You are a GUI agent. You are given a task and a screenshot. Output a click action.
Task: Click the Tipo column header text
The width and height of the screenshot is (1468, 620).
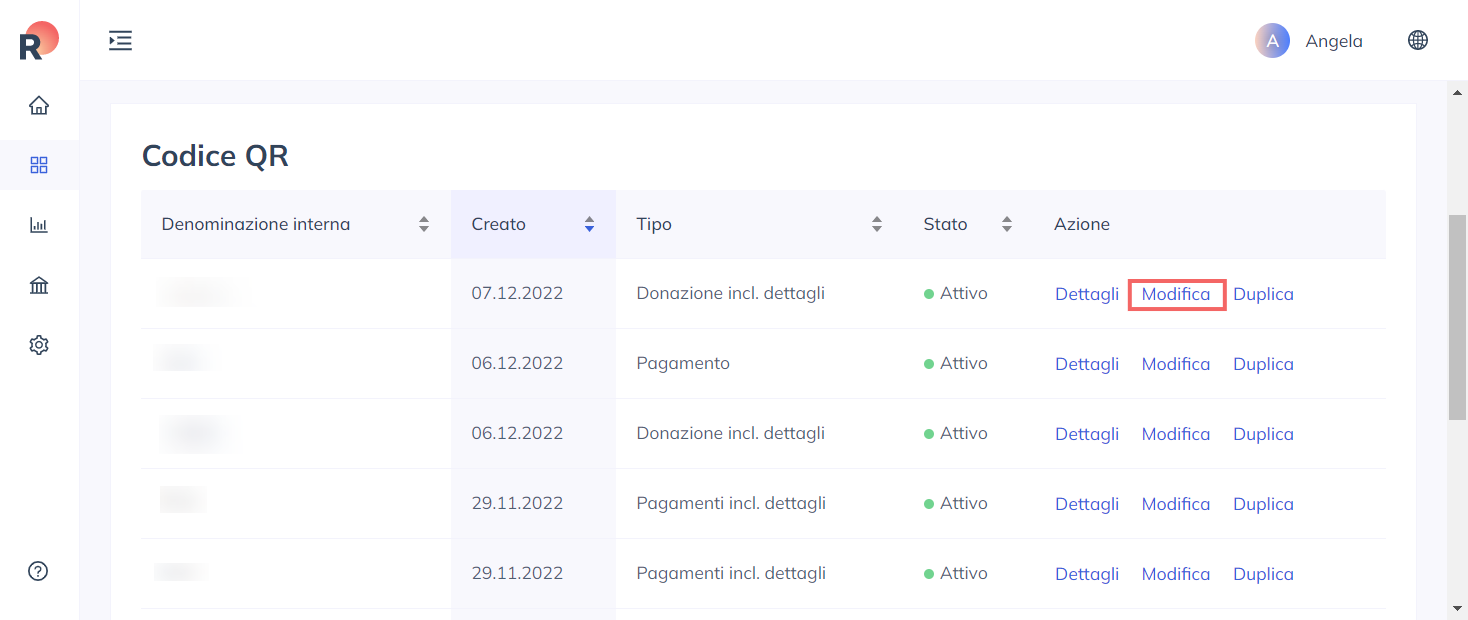pyautogui.click(x=654, y=224)
